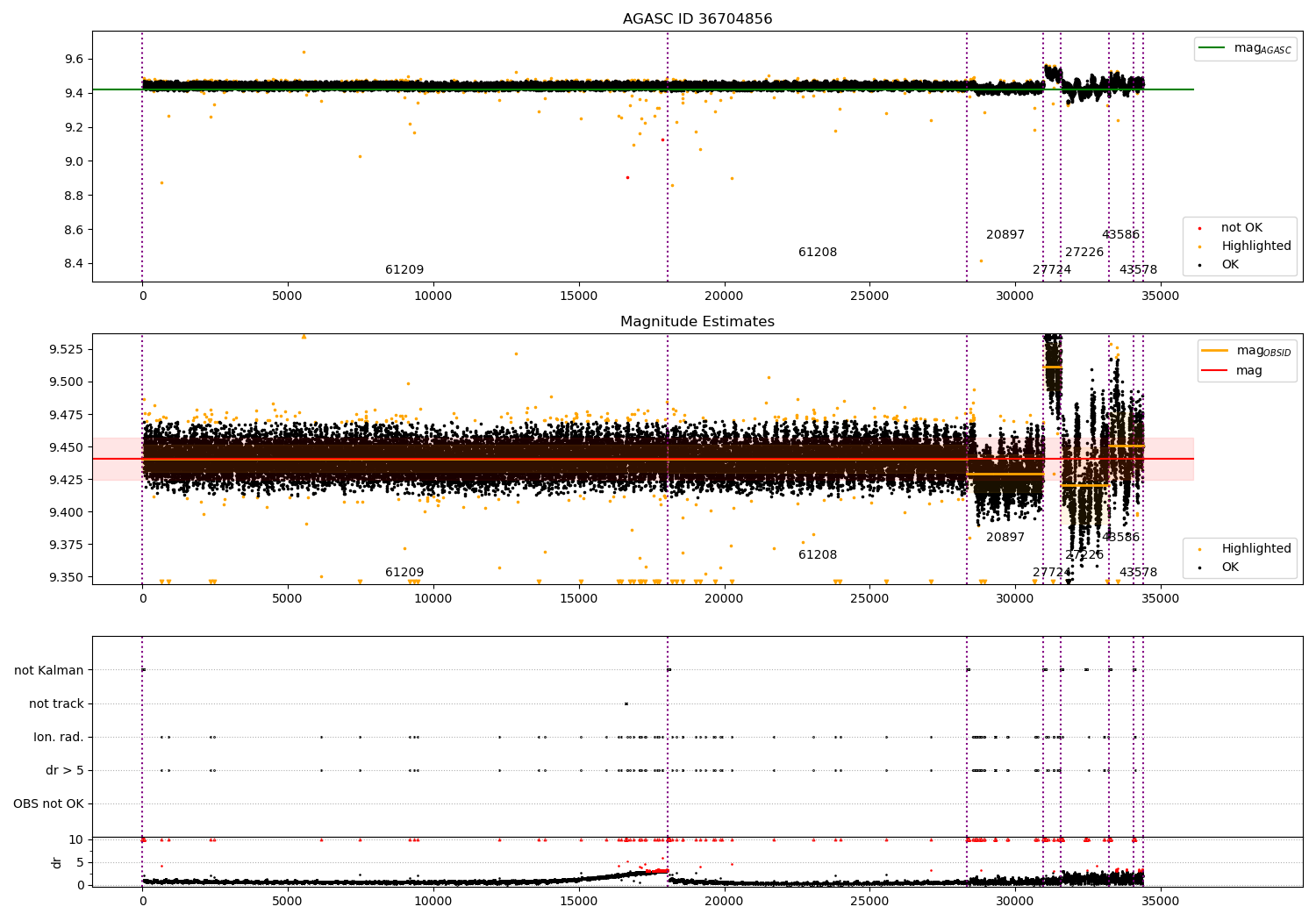Click OBSID label 27226 in the top plot
1316x921 pixels.
(x=1084, y=252)
